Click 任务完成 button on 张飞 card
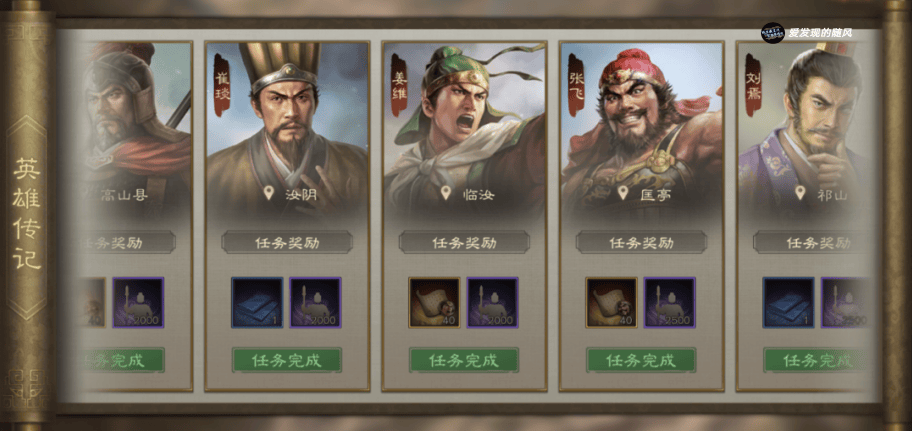The height and width of the screenshot is (431, 912). (641, 360)
